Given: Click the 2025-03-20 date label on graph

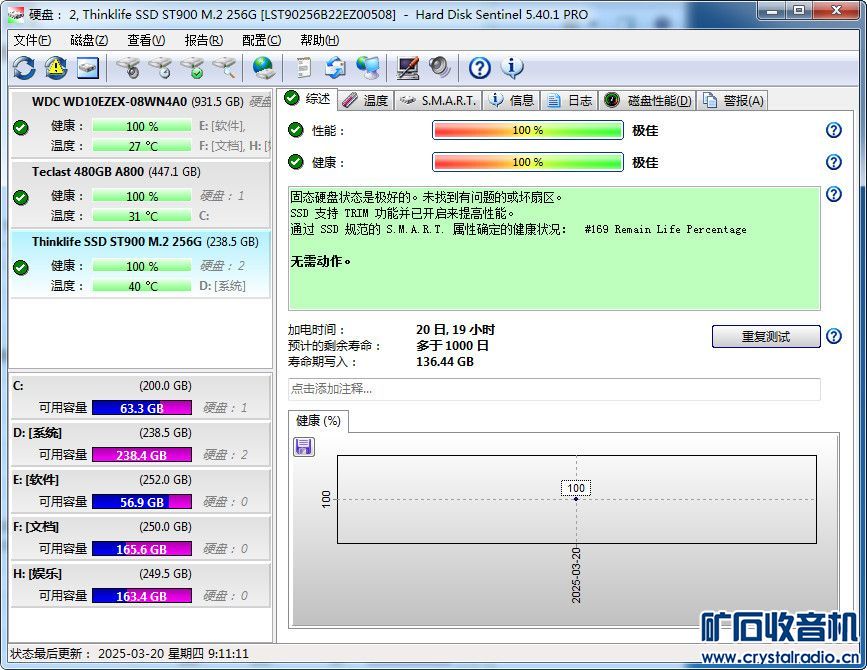Looking at the screenshot, I should 576,575.
